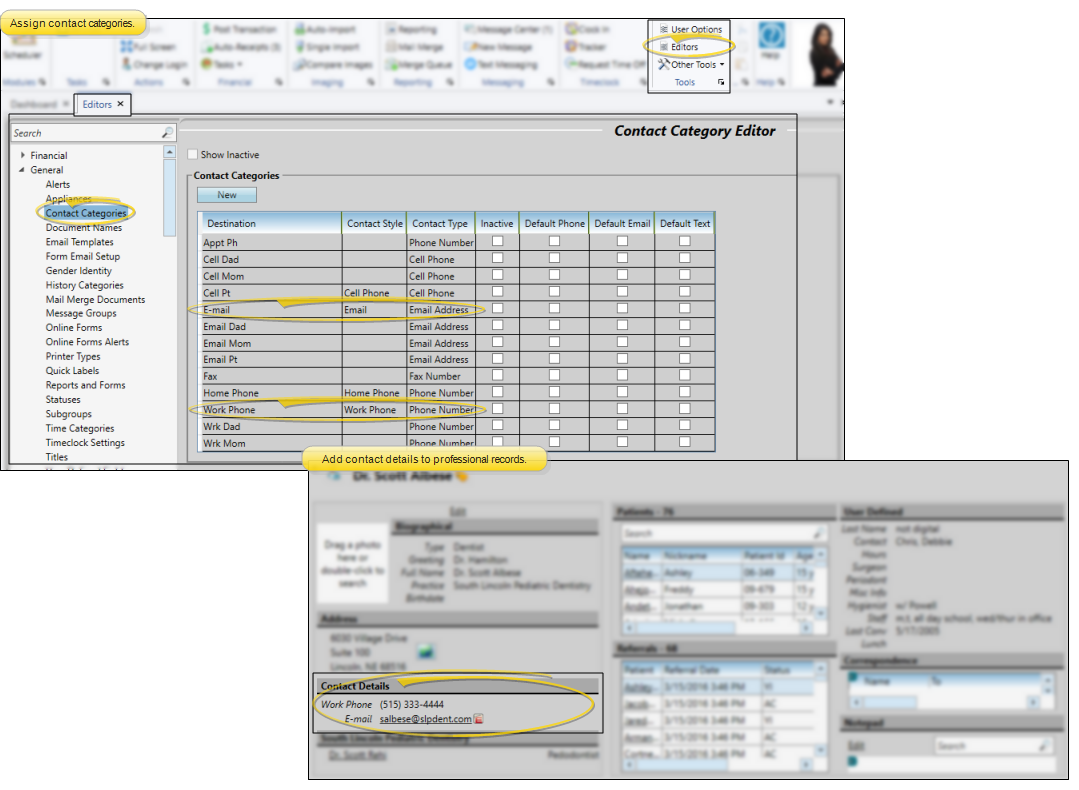This screenshot has width=1079, height=790.
Task: Expand the Financial tree node
Action: click(23, 156)
